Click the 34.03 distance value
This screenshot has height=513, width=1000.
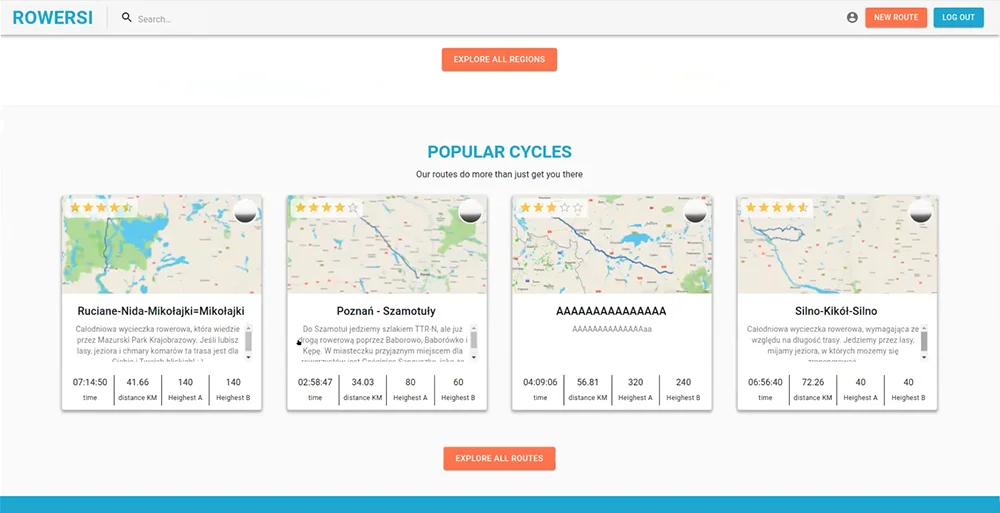[x=363, y=382]
